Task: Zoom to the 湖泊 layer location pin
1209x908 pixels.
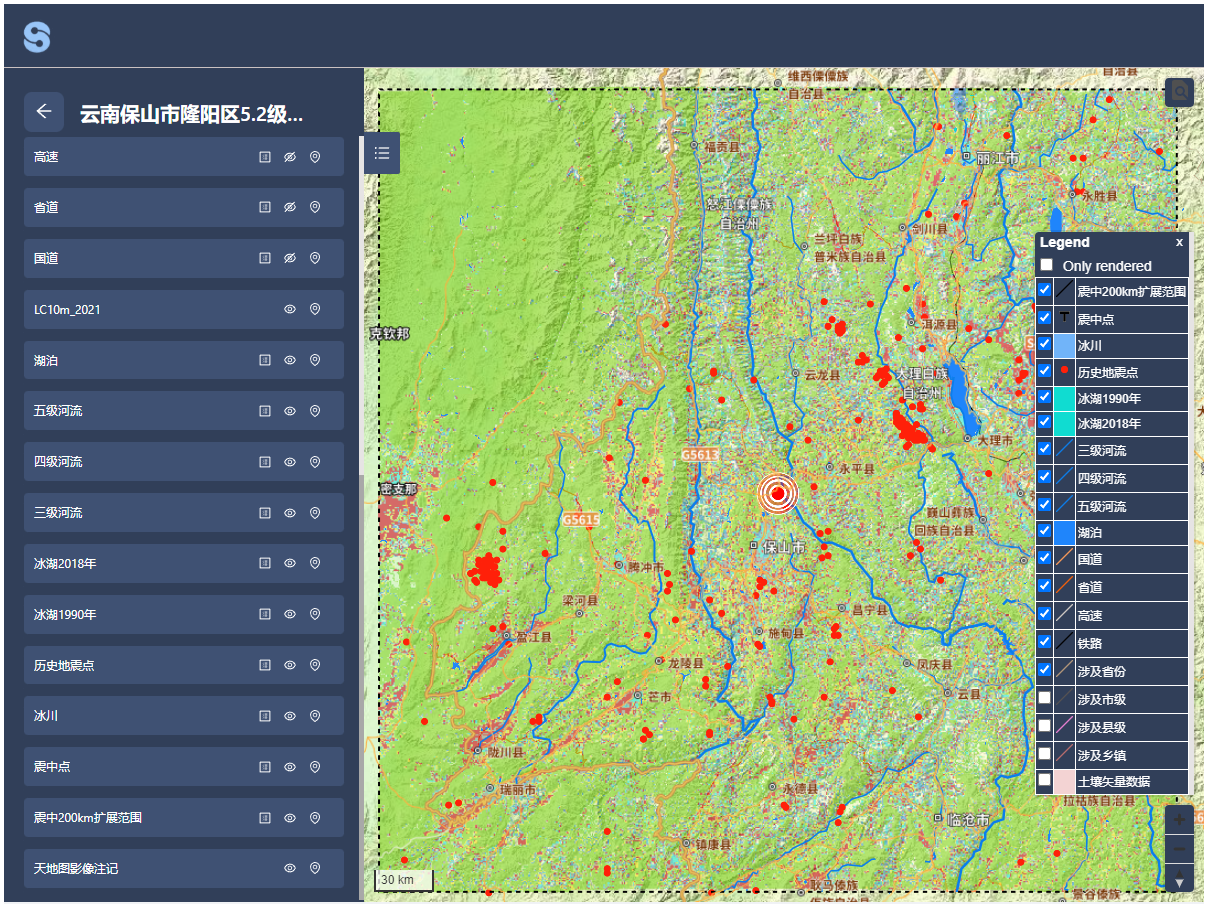Action: click(315, 360)
